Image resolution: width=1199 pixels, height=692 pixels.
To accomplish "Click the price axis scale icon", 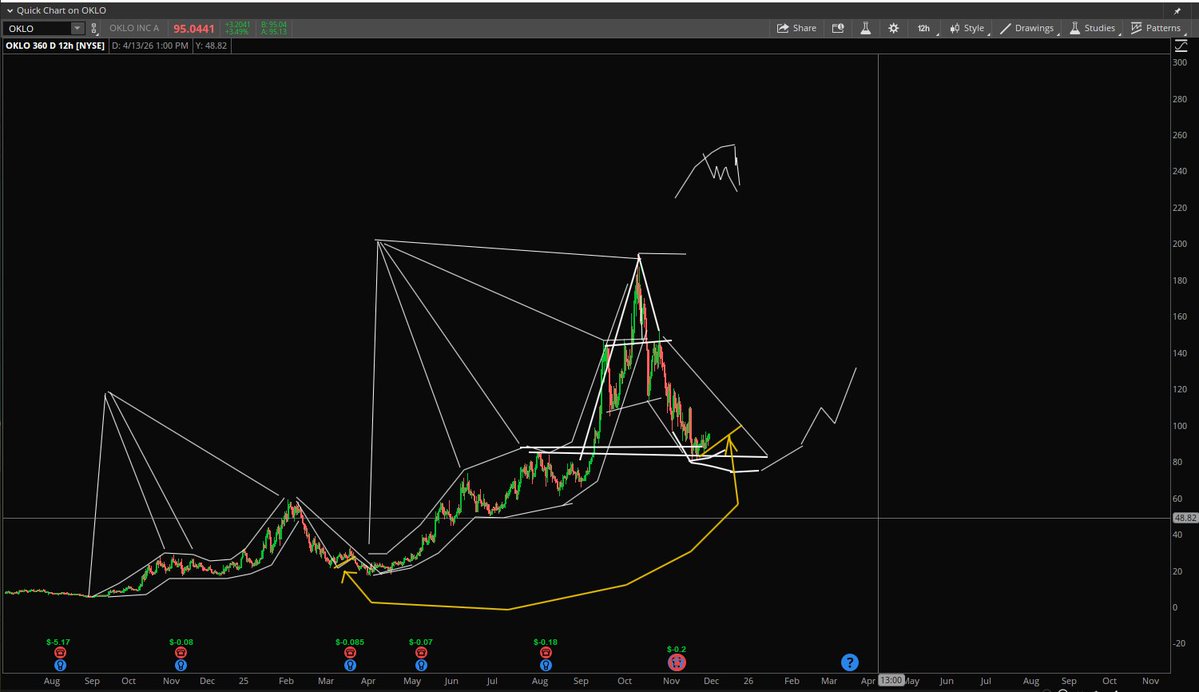I will pyautogui.click(x=1181, y=47).
